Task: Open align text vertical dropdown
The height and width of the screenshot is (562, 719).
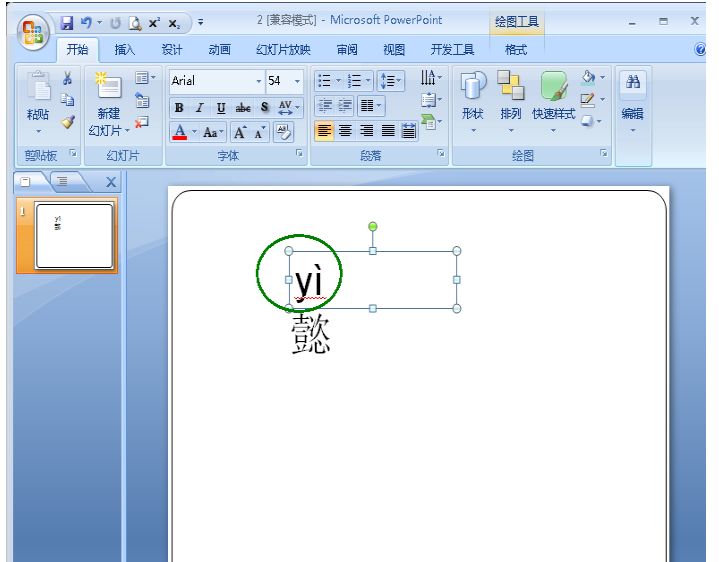Action: pos(431,99)
